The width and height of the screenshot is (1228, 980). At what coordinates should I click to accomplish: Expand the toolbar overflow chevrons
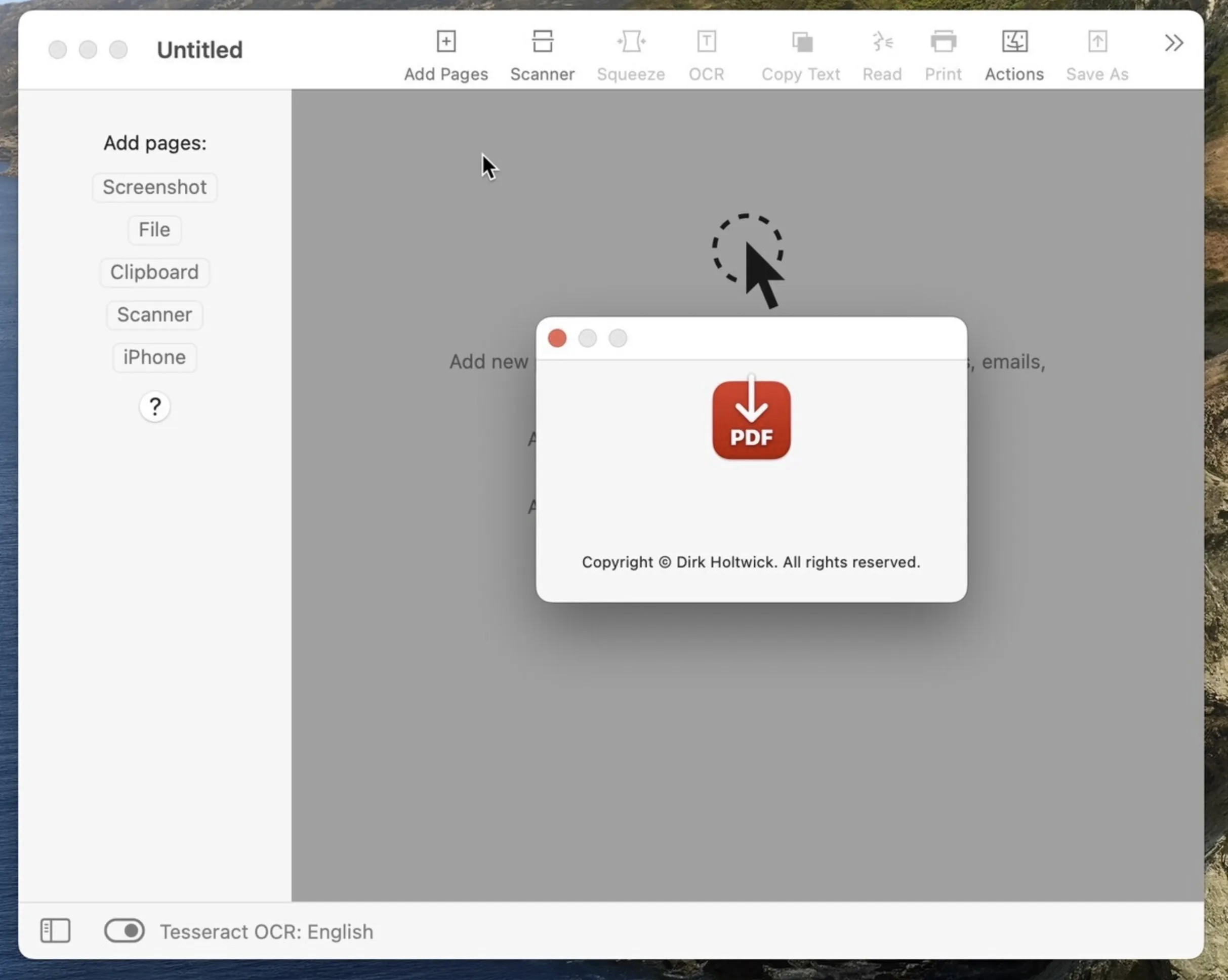coord(1174,43)
